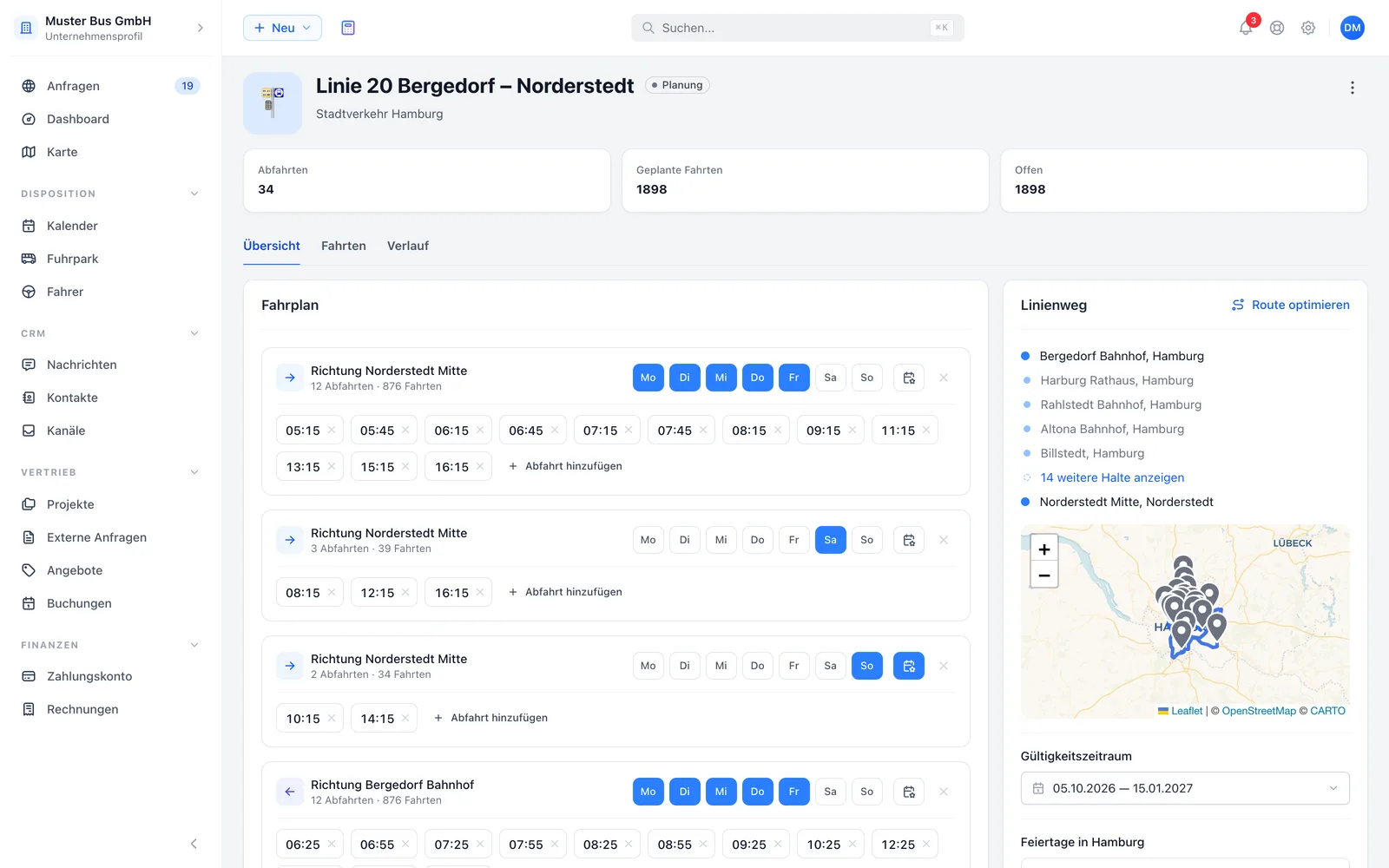
Task: Remove the Mo–Fr Norderstedt Mitte schedule block
Action: [x=944, y=378]
